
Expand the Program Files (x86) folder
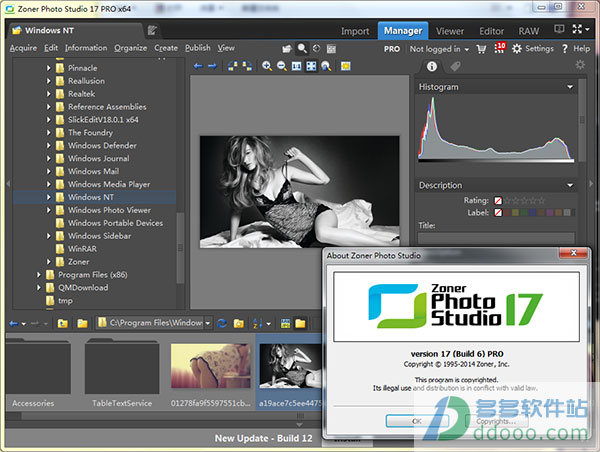click(39, 275)
